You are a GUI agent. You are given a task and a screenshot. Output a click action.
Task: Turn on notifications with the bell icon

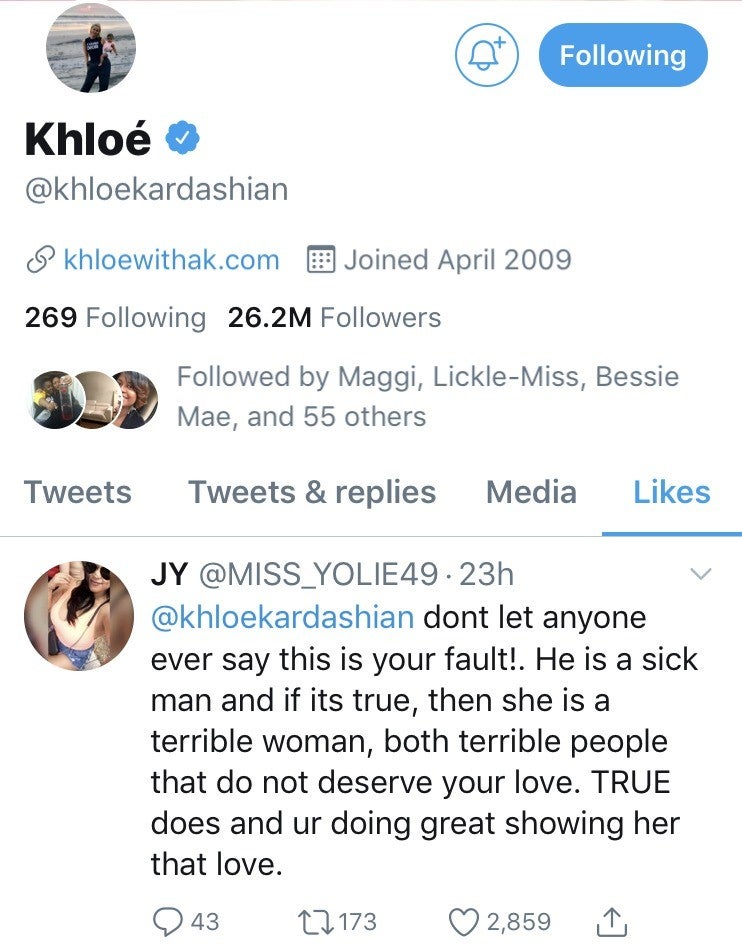(487, 55)
